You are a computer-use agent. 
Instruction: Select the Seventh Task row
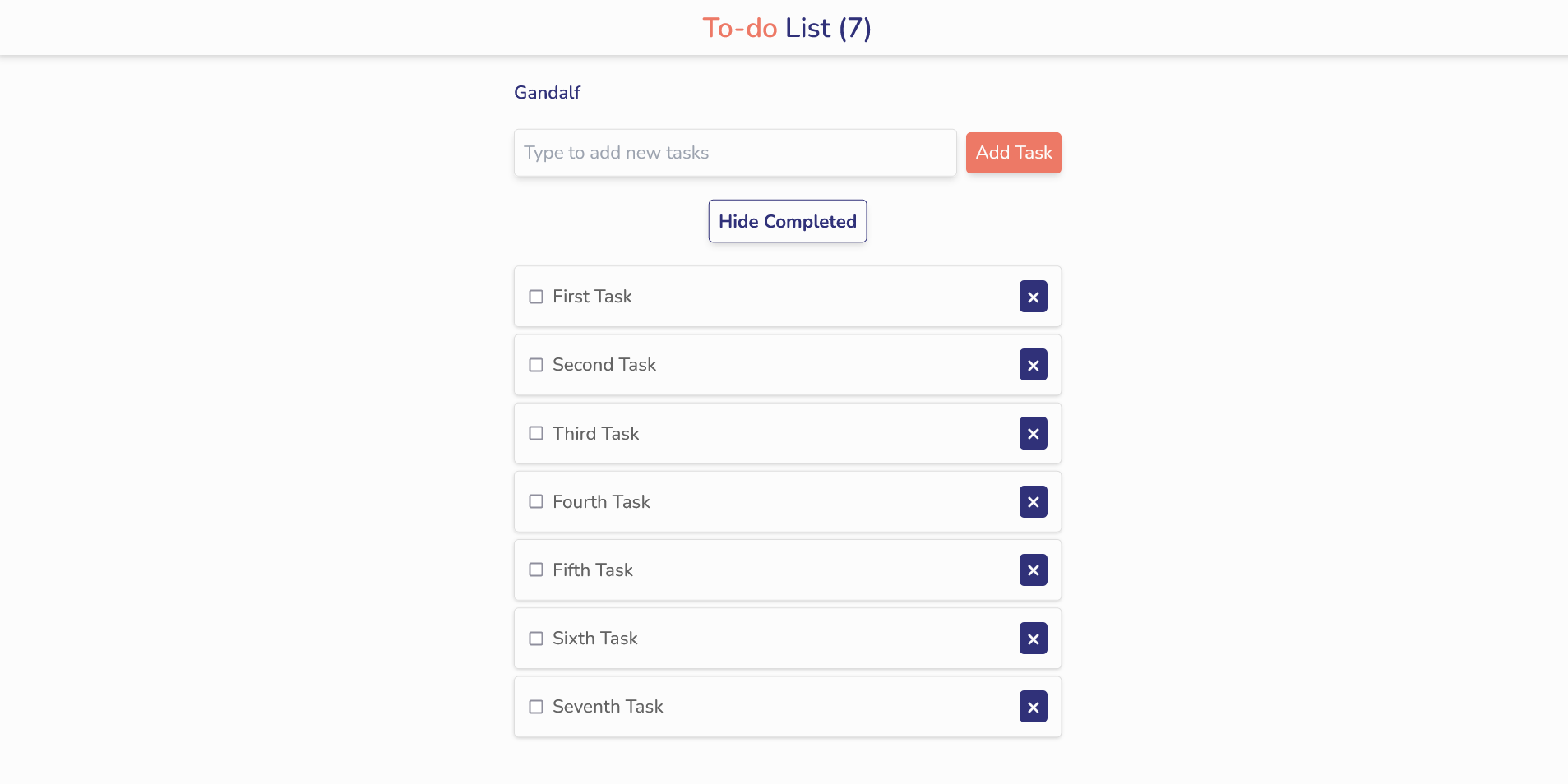[x=781, y=706]
